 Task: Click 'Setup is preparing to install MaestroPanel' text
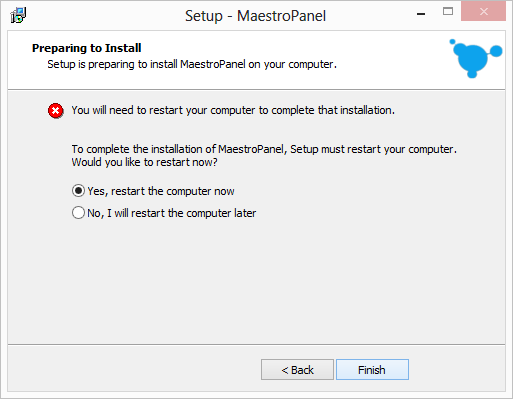click(192, 64)
